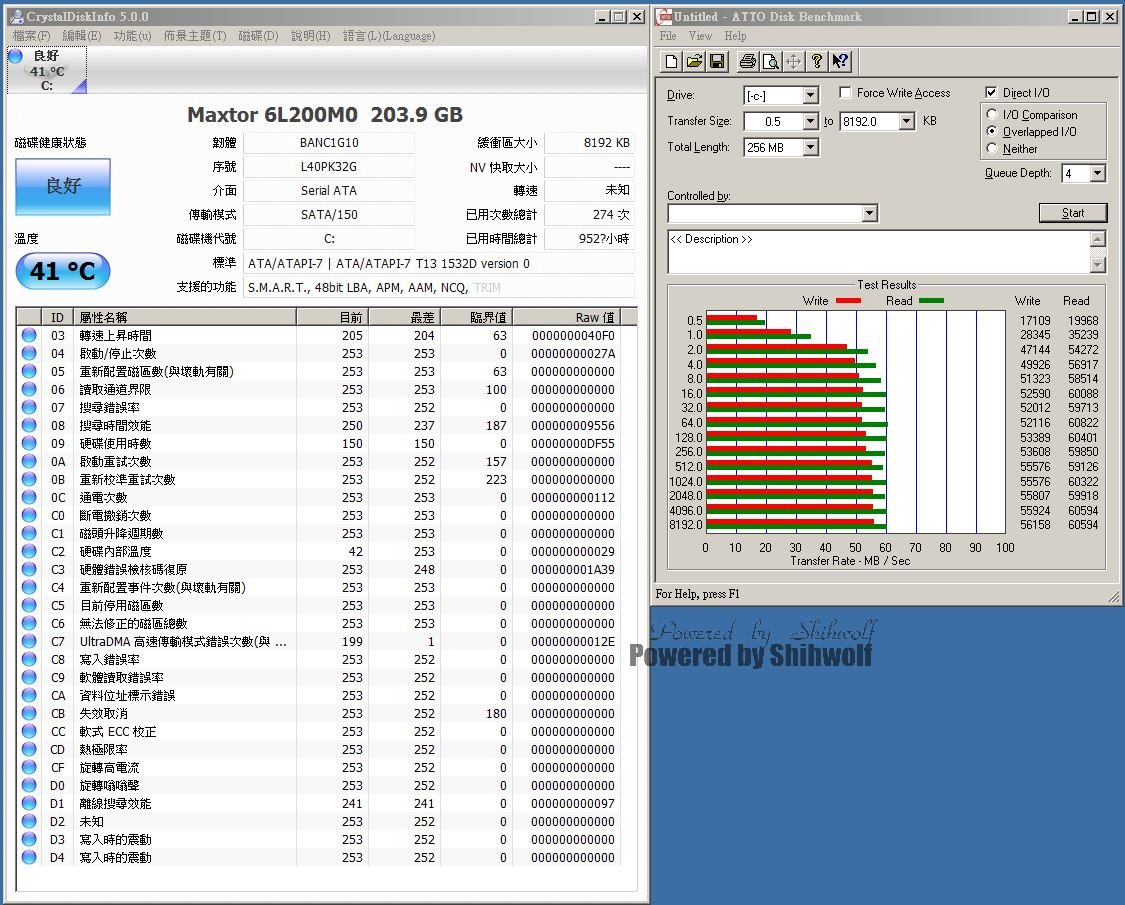Image resolution: width=1125 pixels, height=905 pixels.
Task: Expand the Transfer Size minimum dropdown 0.5
Action: [x=810, y=121]
